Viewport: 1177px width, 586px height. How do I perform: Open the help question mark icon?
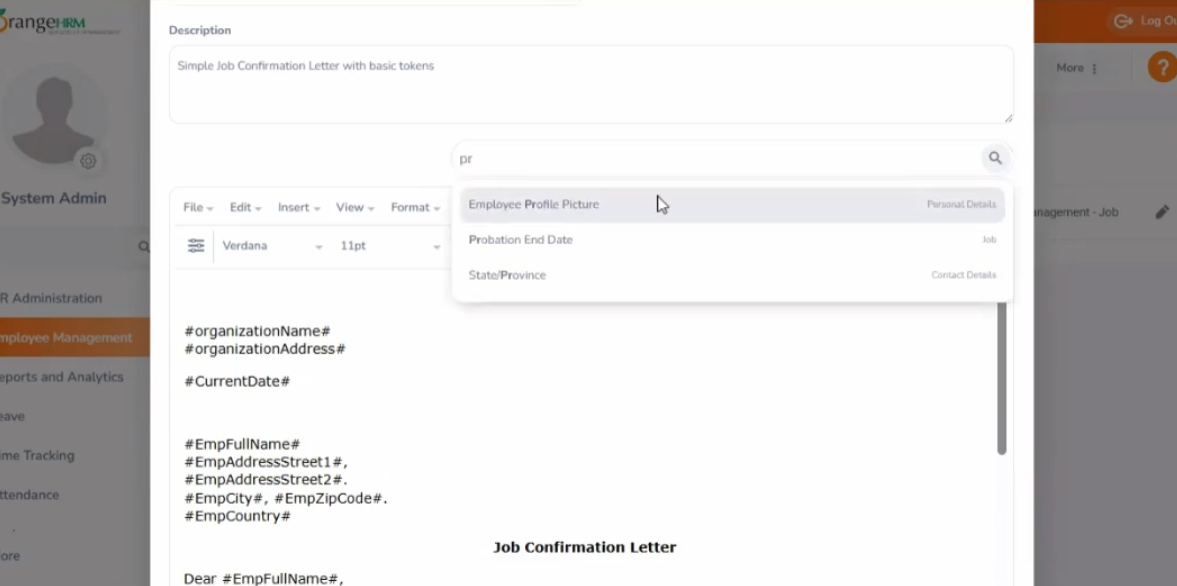click(1161, 68)
